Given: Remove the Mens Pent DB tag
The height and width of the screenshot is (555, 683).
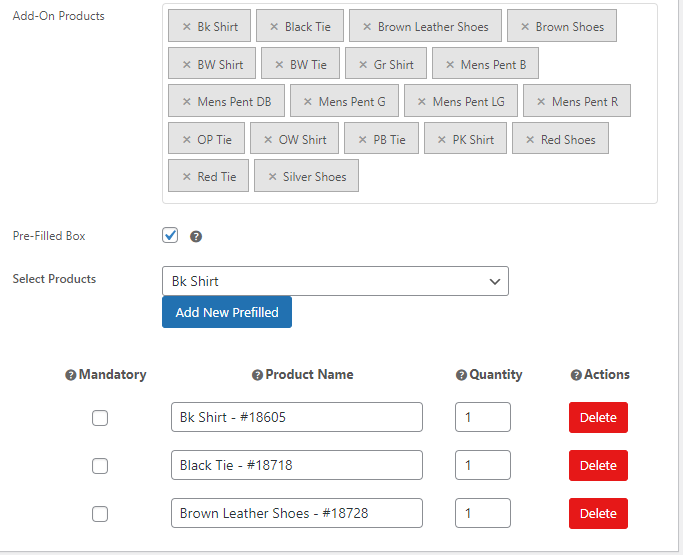Looking at the screenshot, I should tap(186, 102).
